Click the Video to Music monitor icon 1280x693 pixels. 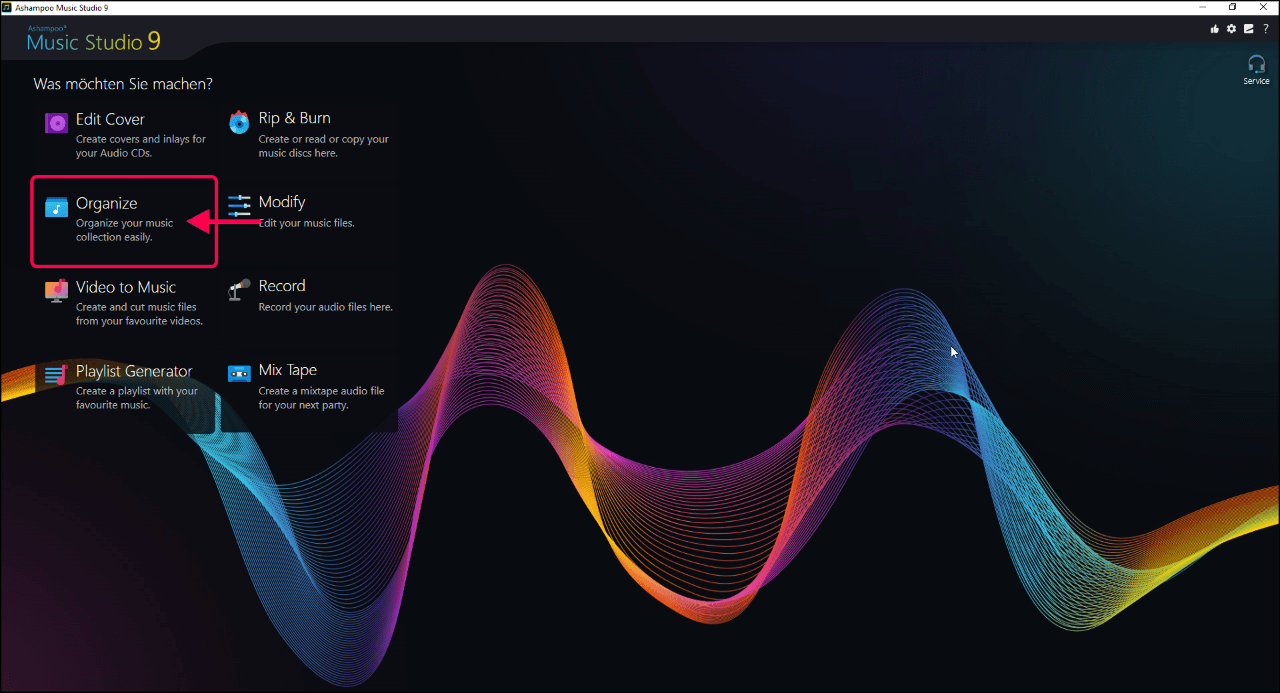(56, 290)
